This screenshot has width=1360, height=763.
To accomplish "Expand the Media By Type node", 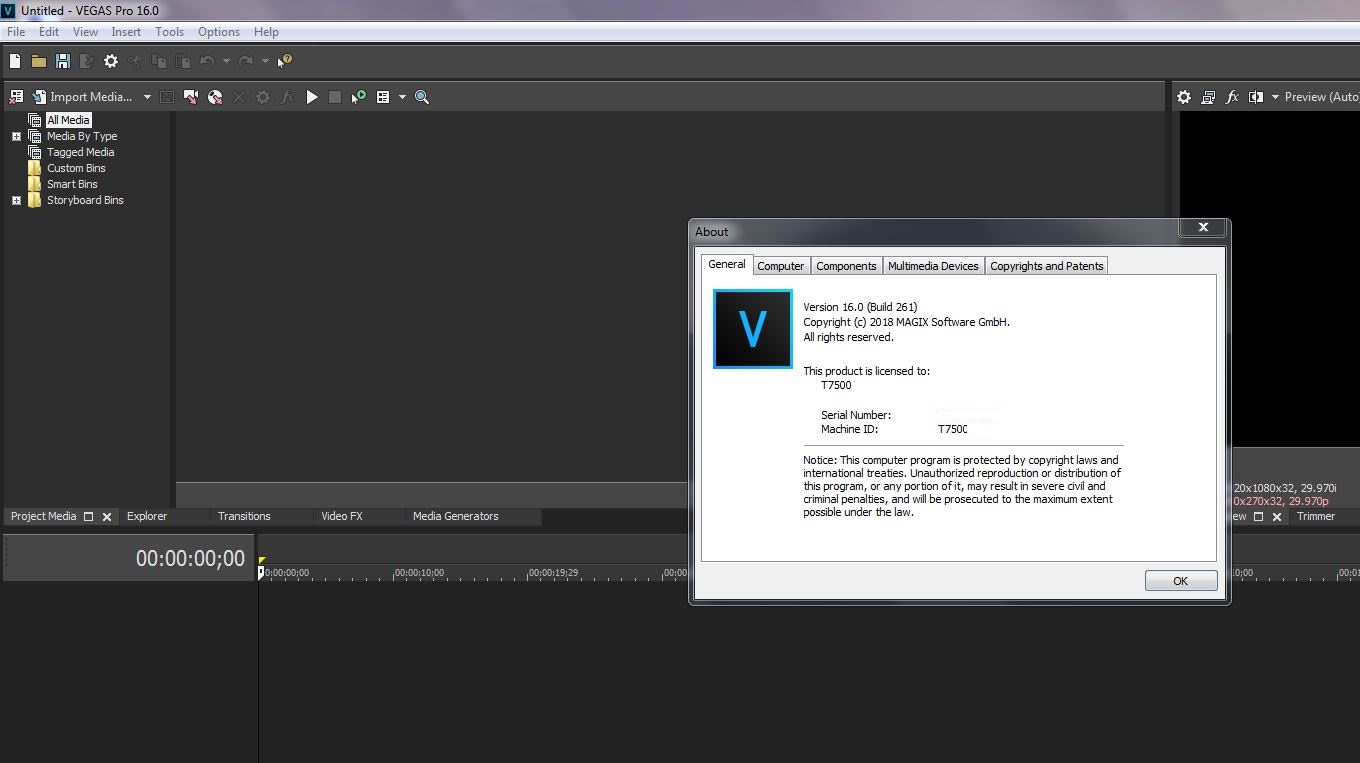I will [16, 136].
